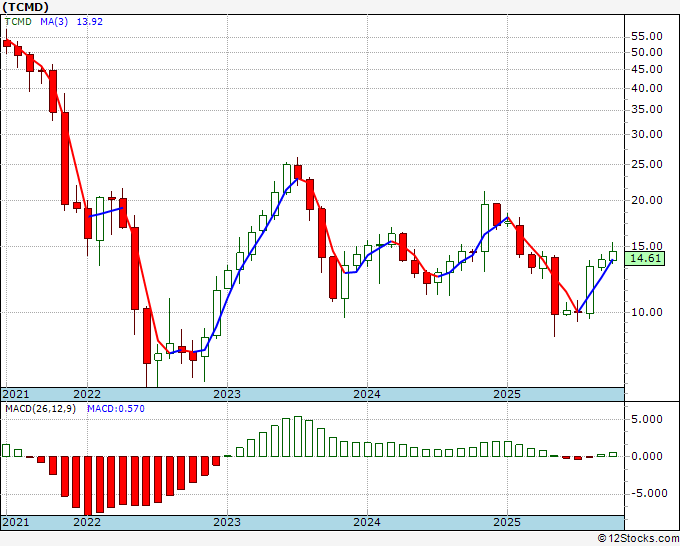Click the latest green candlestick near 14.61

[x=613, y=256]
